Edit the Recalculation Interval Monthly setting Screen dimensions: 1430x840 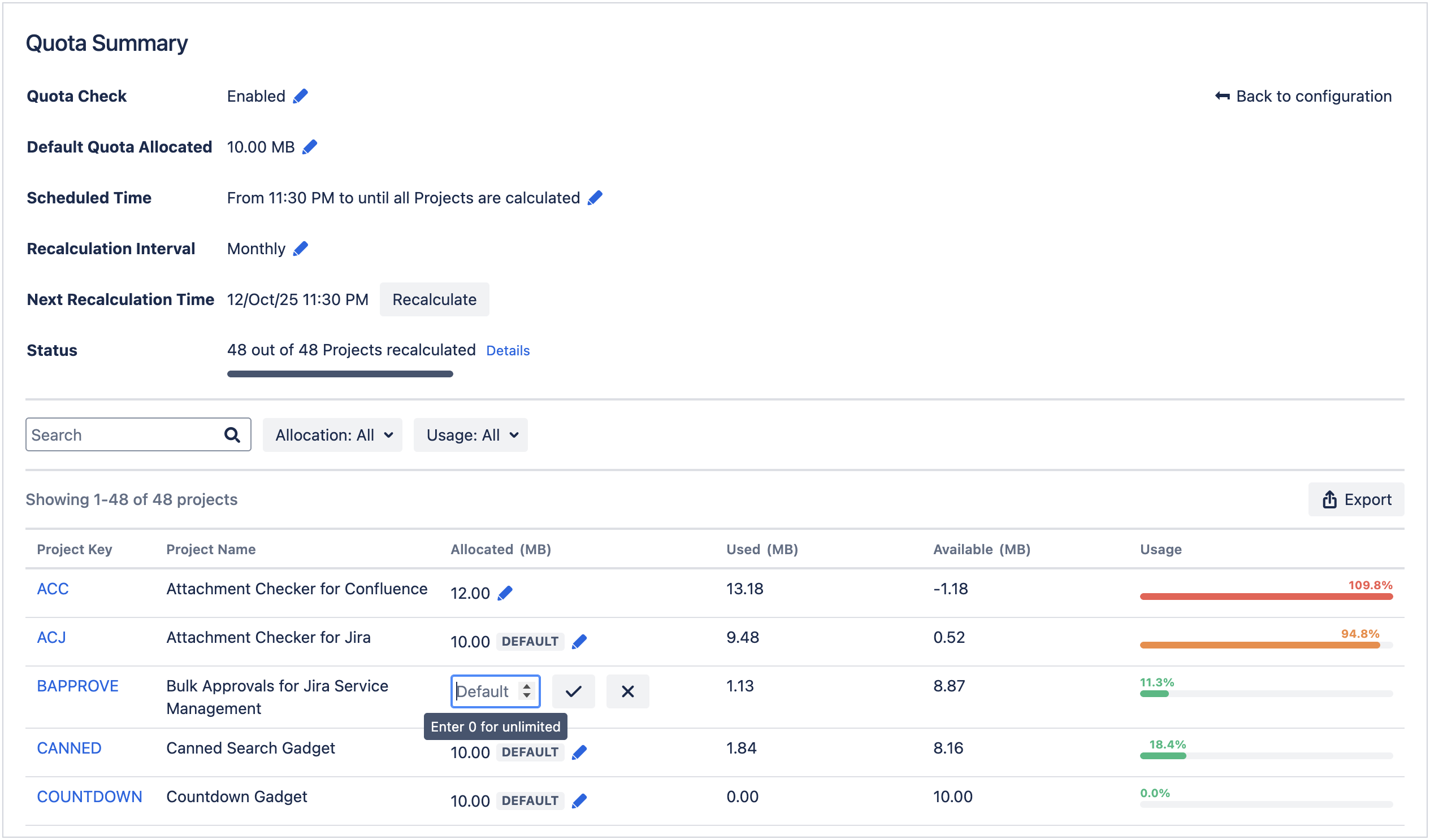(300, 249)
